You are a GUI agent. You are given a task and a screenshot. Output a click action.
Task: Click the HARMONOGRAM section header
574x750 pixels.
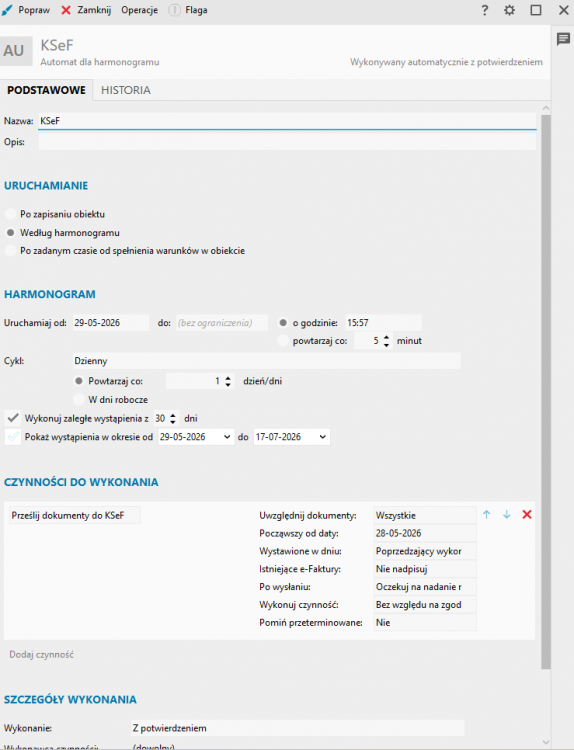tap(50, 294)
